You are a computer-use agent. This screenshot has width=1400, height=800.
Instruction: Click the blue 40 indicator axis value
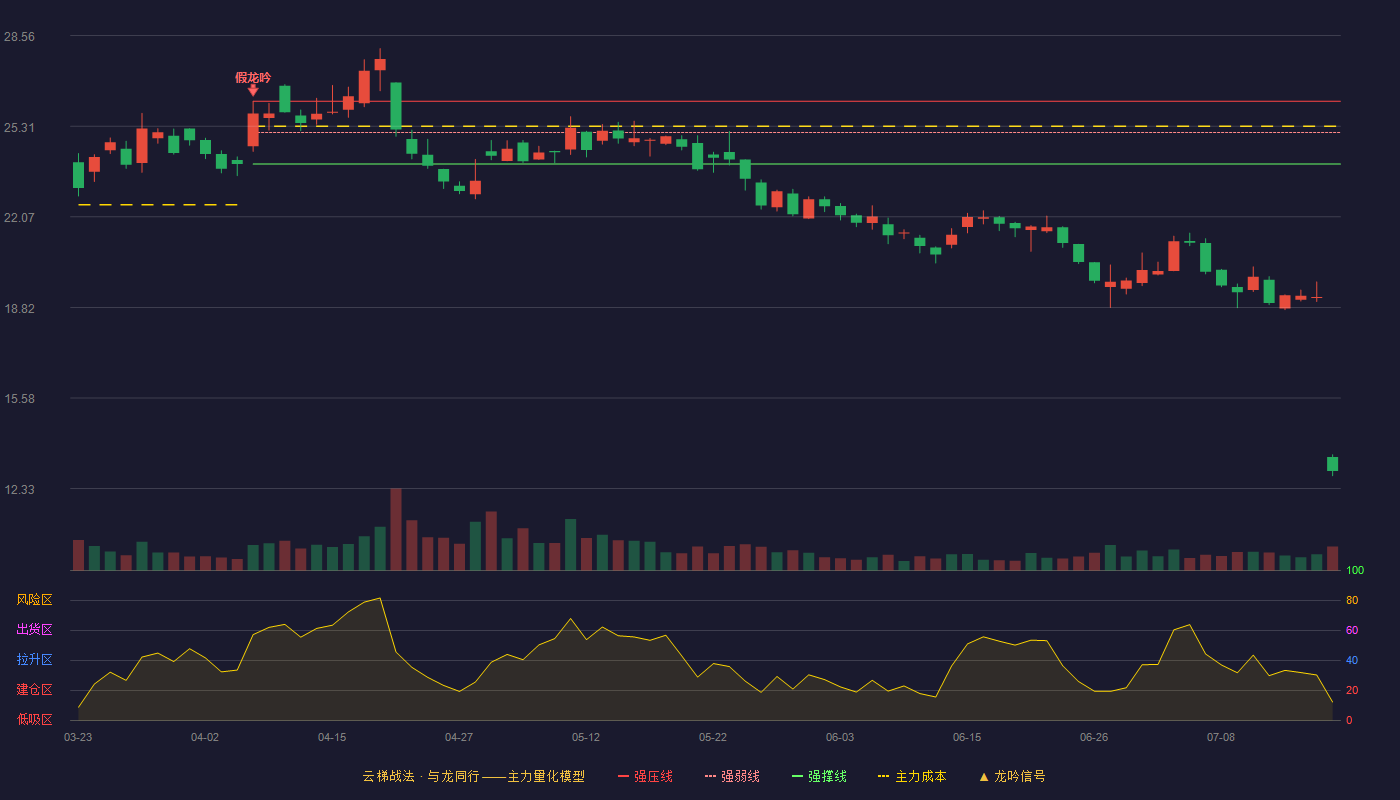1352,660
